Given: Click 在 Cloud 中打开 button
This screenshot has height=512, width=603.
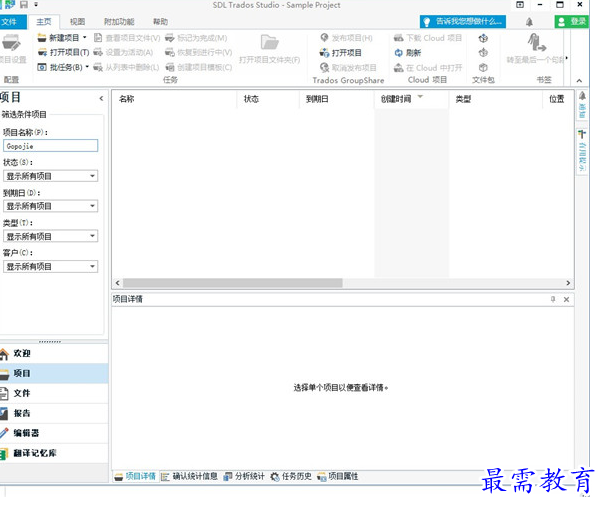Looking at the screenshot, I should pyautogui.click(x=428, y=68).
